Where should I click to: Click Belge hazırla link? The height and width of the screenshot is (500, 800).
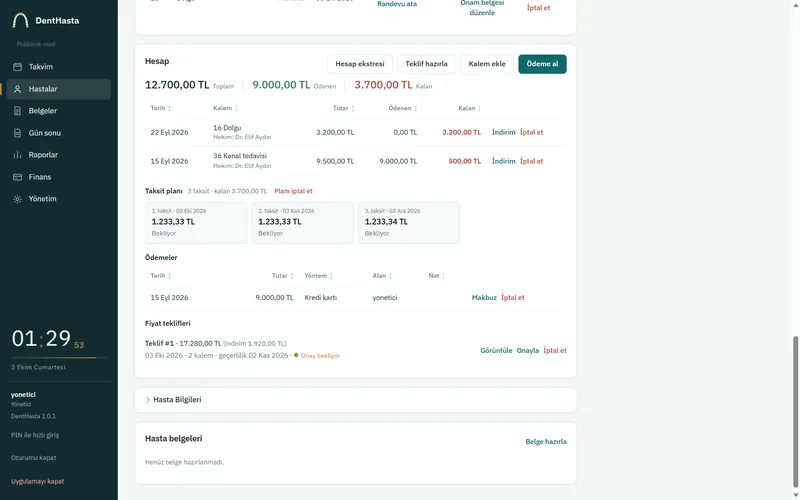546,442
